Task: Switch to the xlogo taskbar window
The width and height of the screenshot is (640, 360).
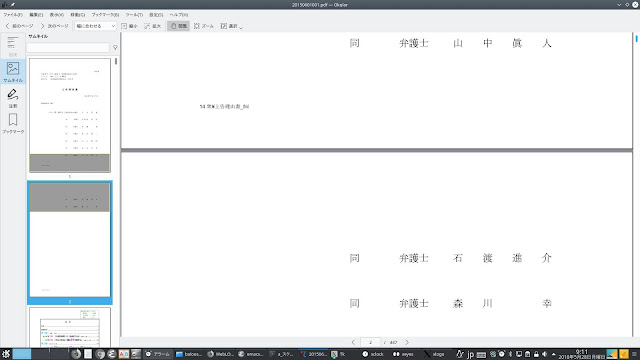Action: tap(437, 354)
